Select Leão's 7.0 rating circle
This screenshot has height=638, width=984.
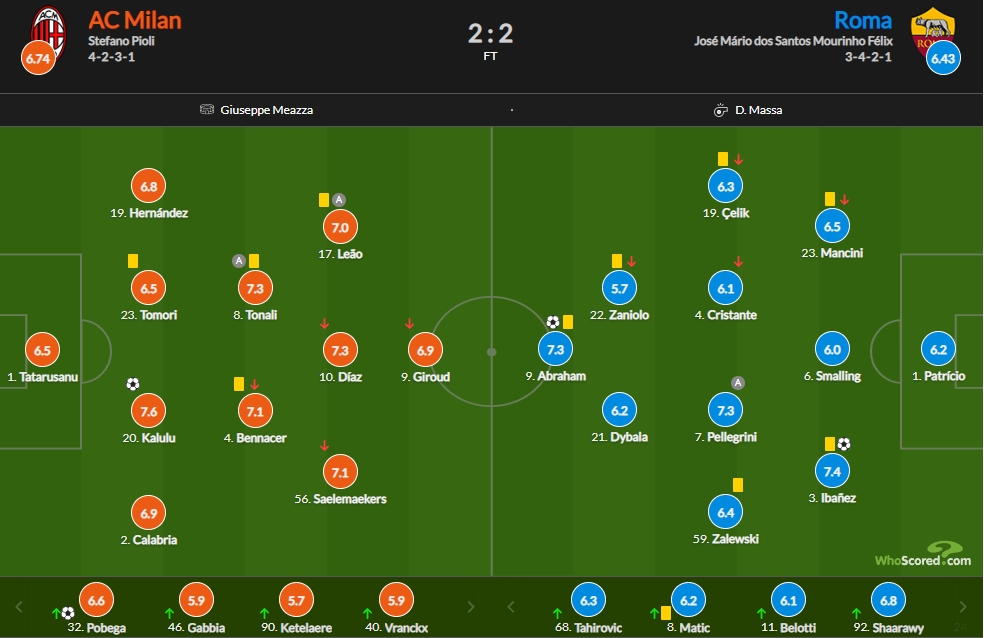coord(340,228)
